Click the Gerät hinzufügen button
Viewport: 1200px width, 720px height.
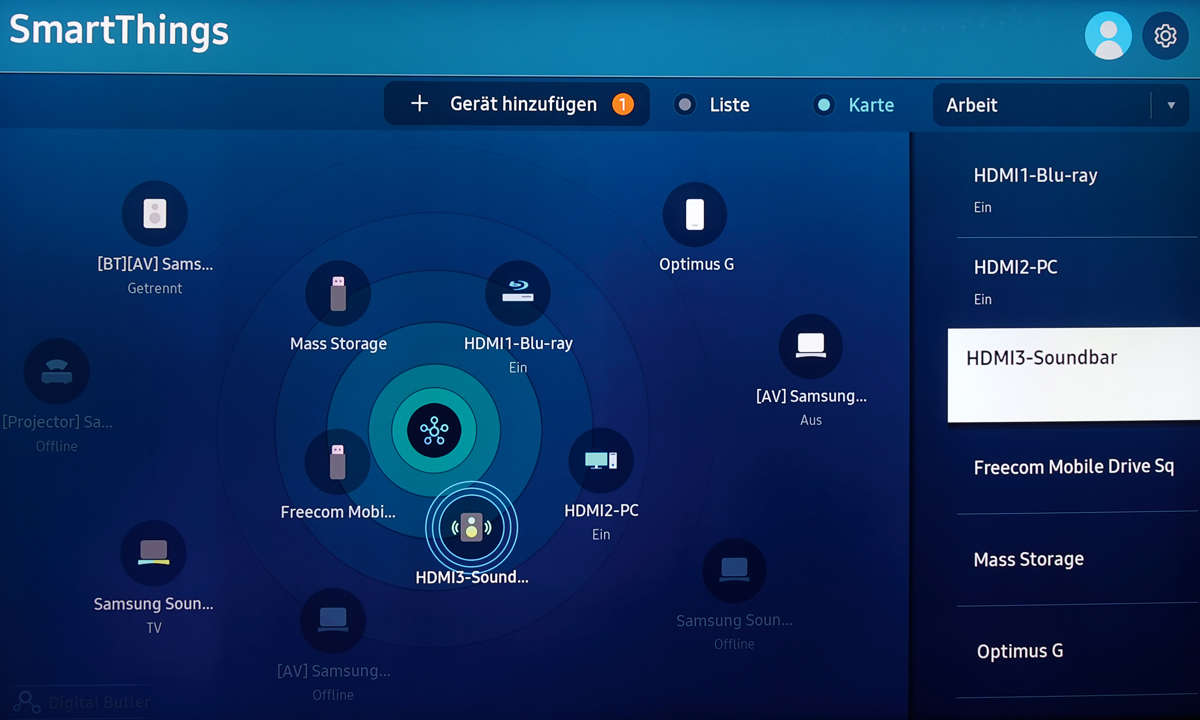pyautogui.click(x=517, y=104)
